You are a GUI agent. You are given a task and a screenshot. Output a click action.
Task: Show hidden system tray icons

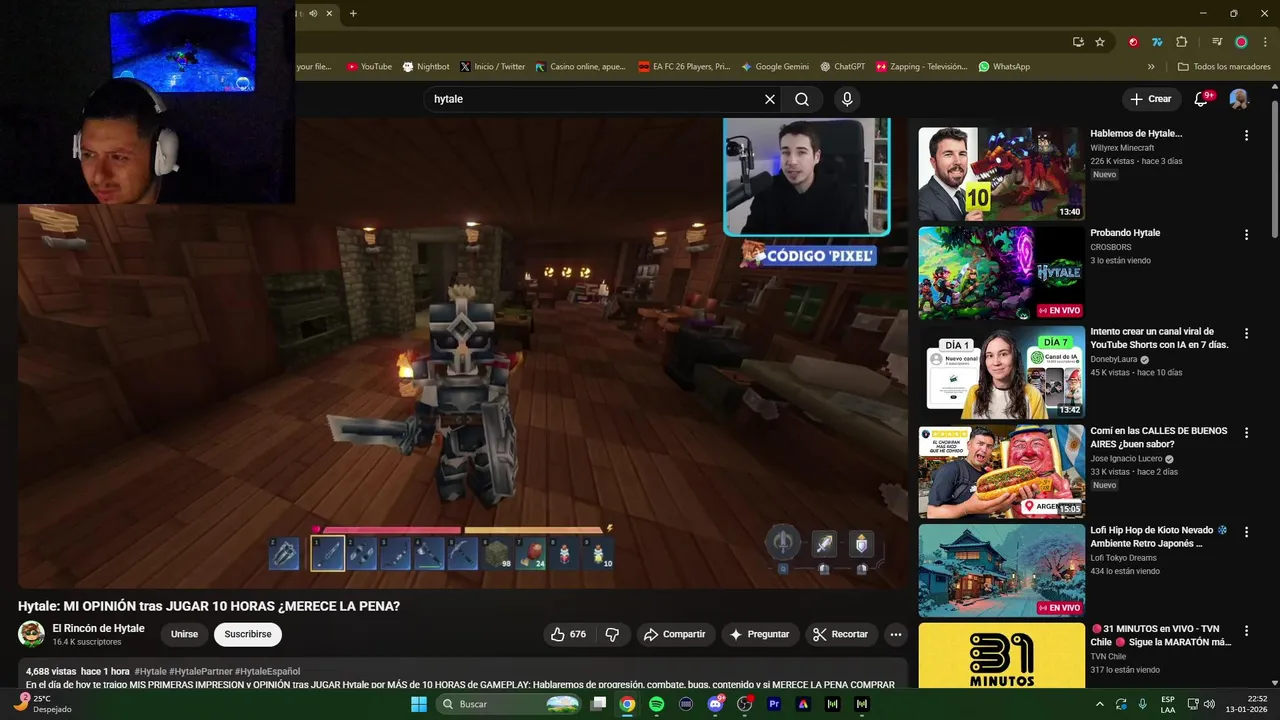pyautogui.click(x=1100, y=704)
